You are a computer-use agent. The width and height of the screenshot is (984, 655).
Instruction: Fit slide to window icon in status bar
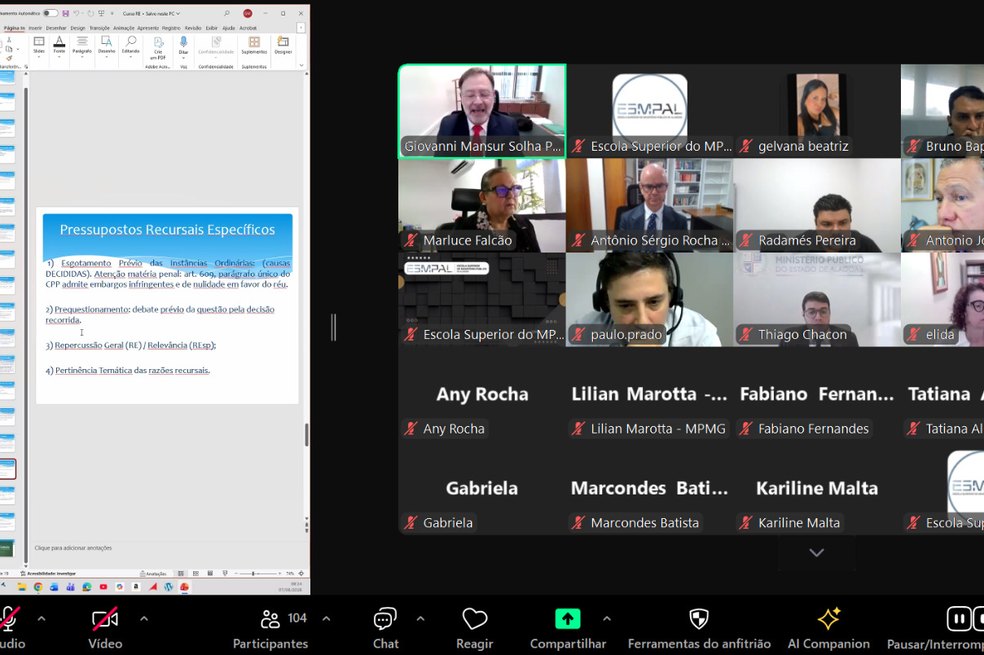(301, 573)
